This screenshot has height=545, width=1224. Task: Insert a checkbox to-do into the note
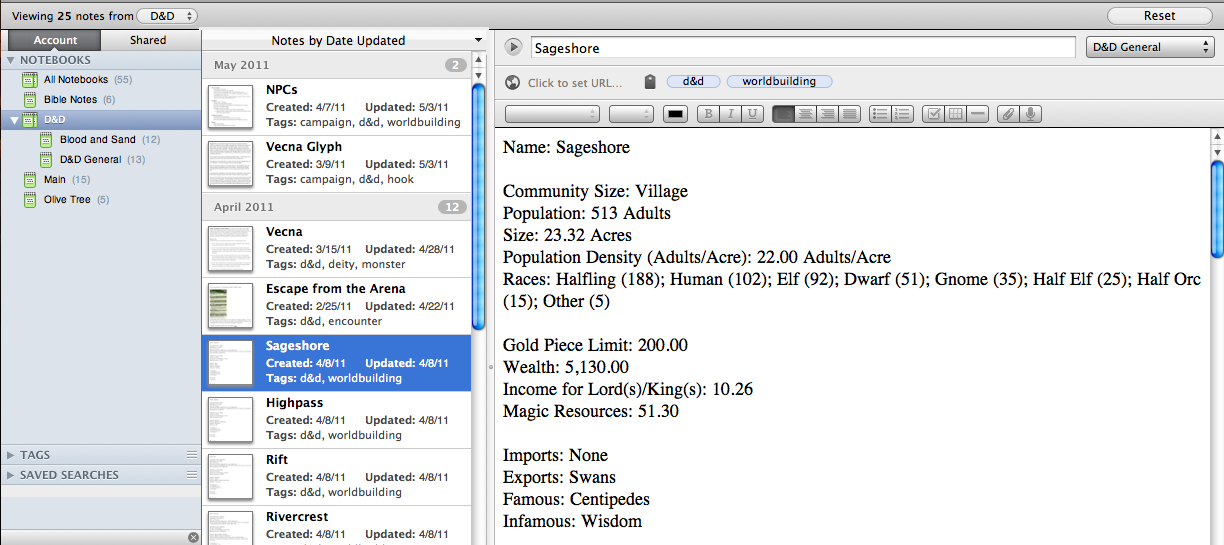pos(932,114)
